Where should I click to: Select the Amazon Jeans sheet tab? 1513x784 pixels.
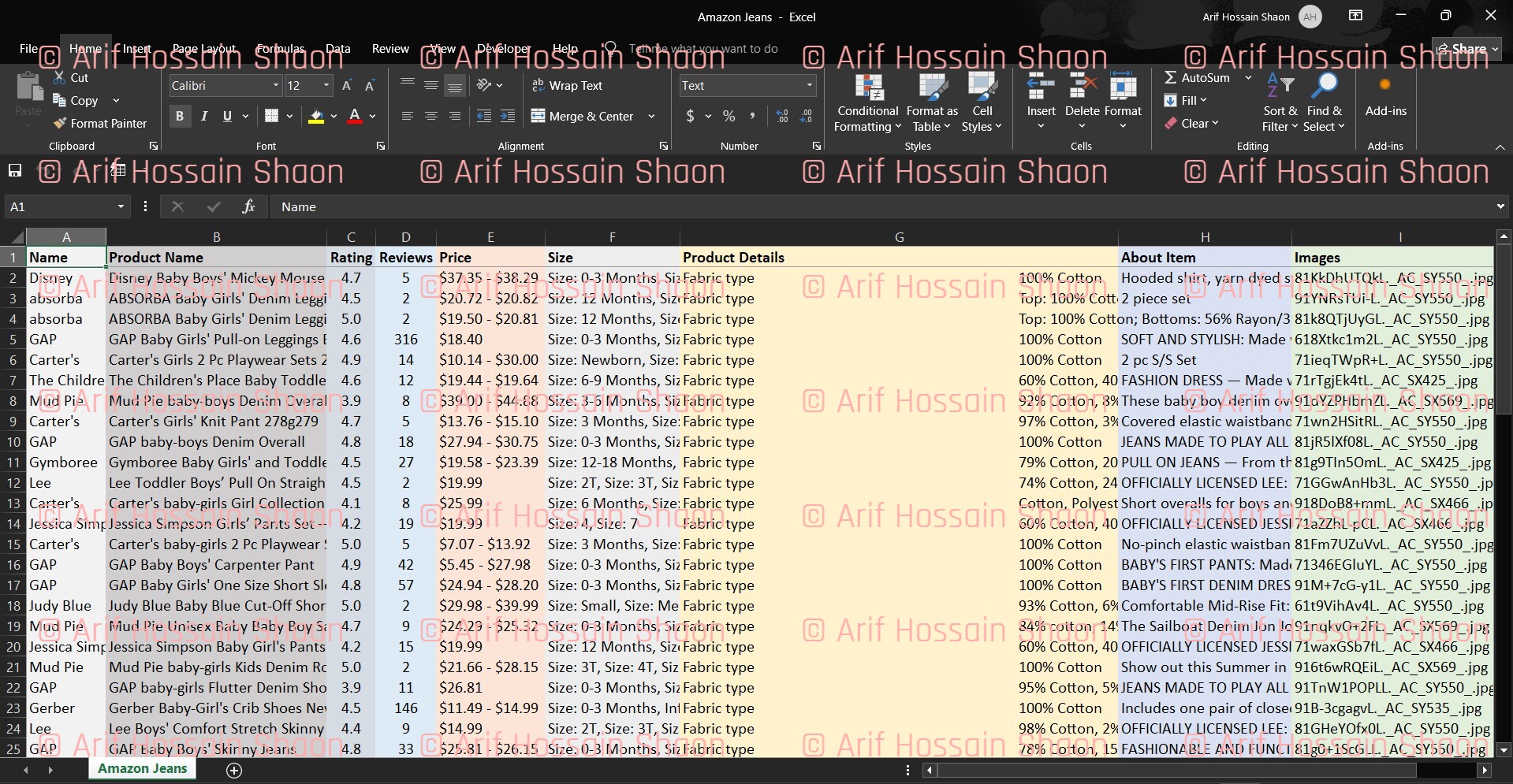click(143, 768)
